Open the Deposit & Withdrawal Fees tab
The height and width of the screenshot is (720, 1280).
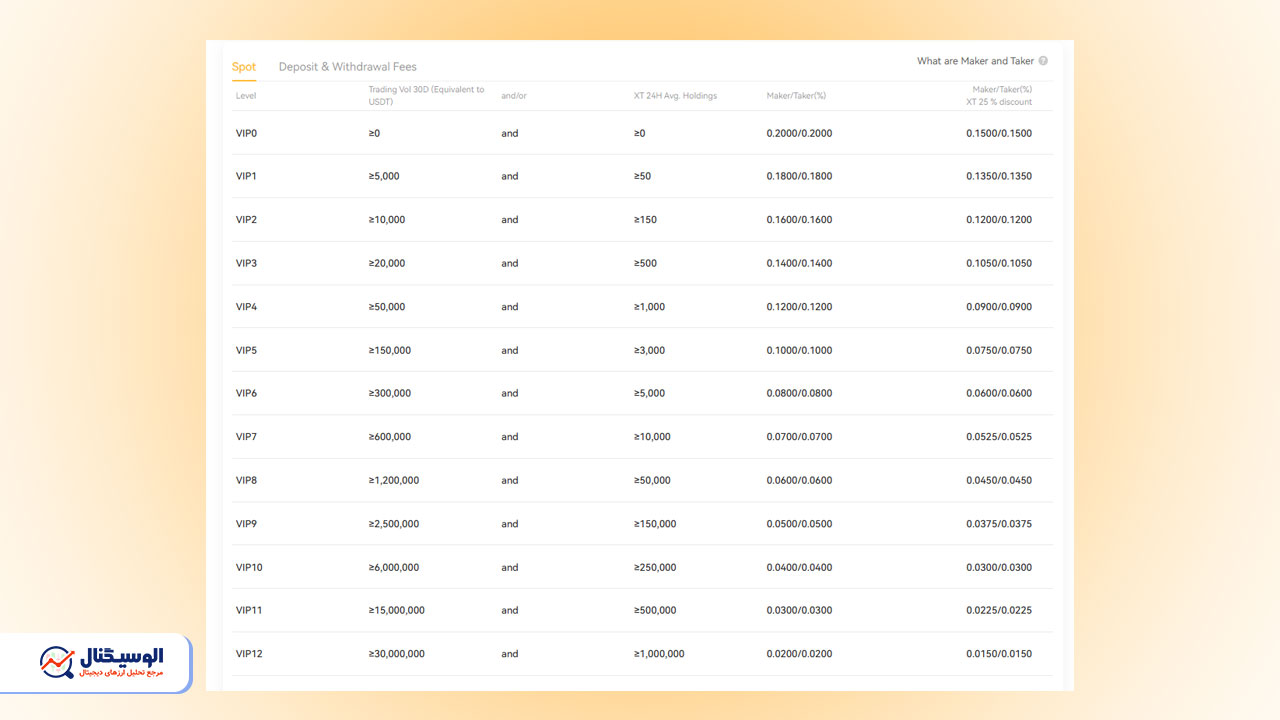pos(348,67)
